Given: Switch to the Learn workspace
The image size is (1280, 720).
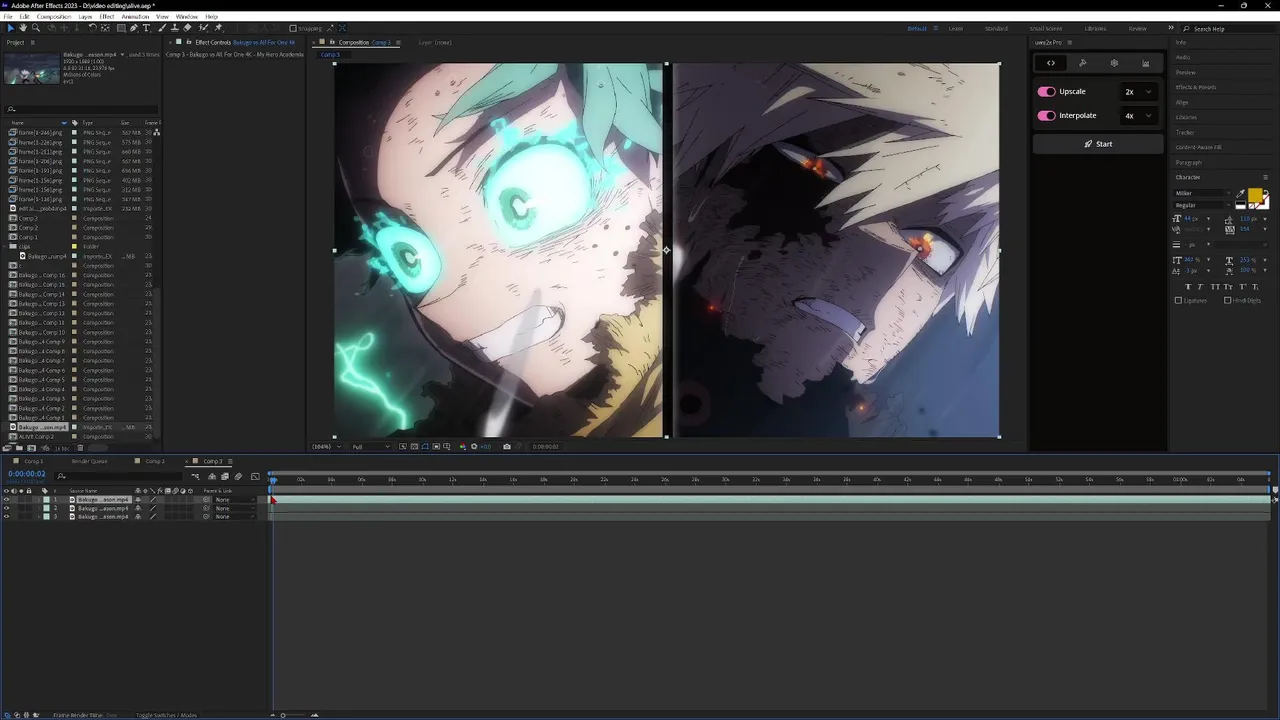Looking at the screenshot, I should click(x=955, y=28).
